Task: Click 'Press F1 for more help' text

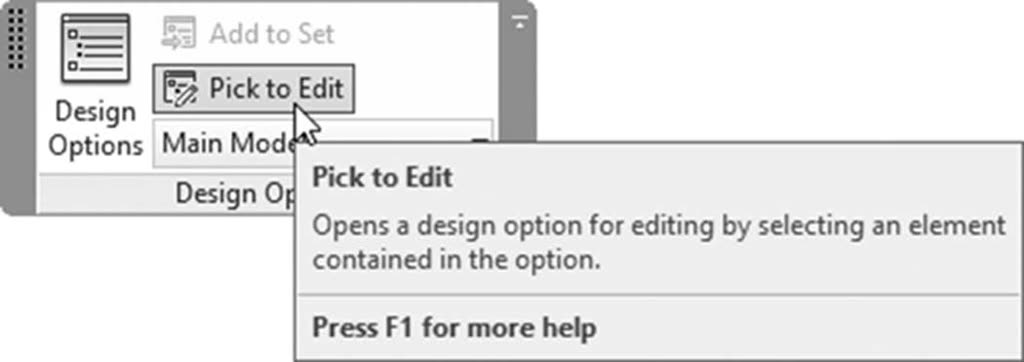Action: [x=454, y=327]
